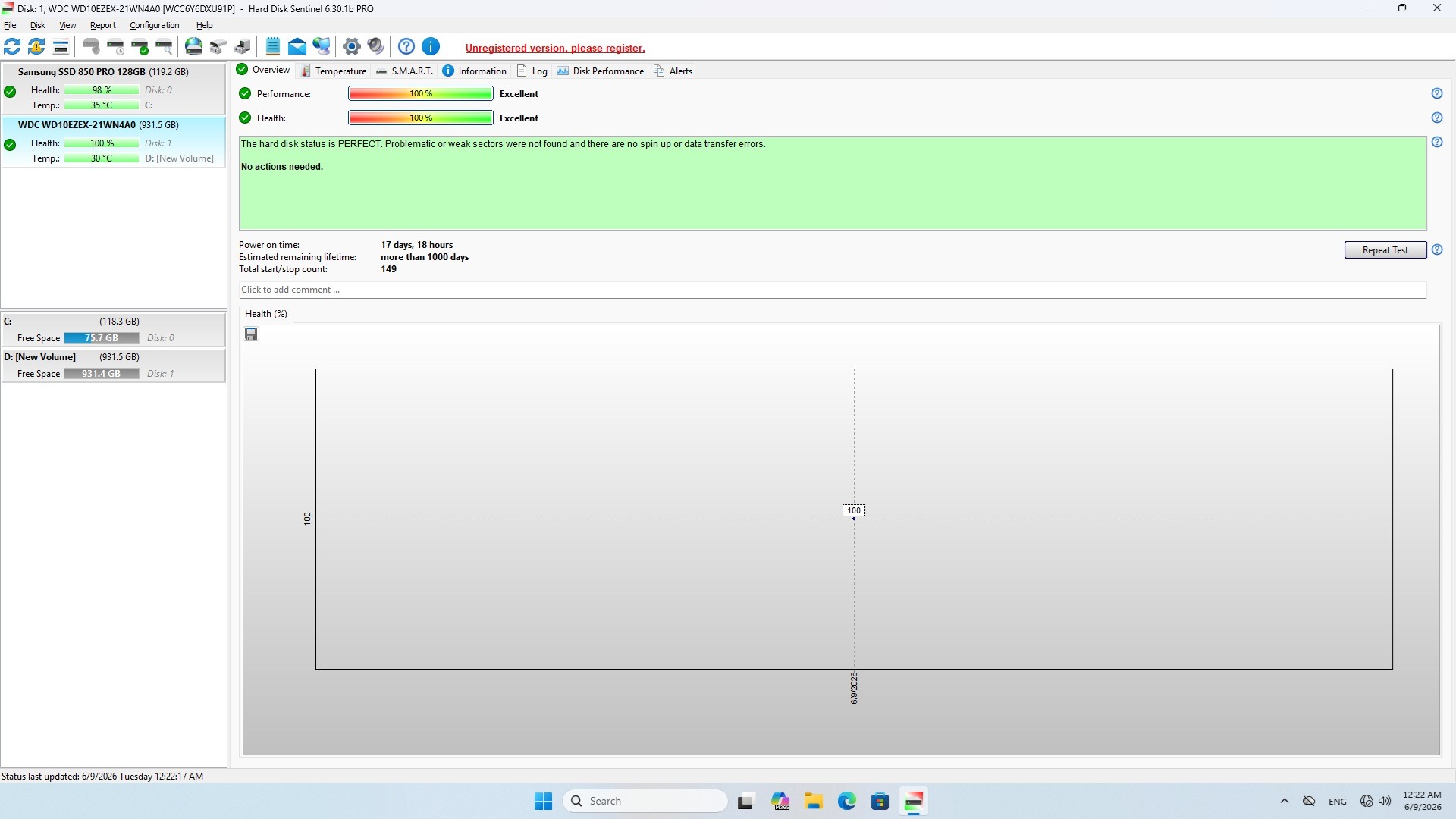Click the C: 75.7 GB free space bar

[x=102, y=338]
